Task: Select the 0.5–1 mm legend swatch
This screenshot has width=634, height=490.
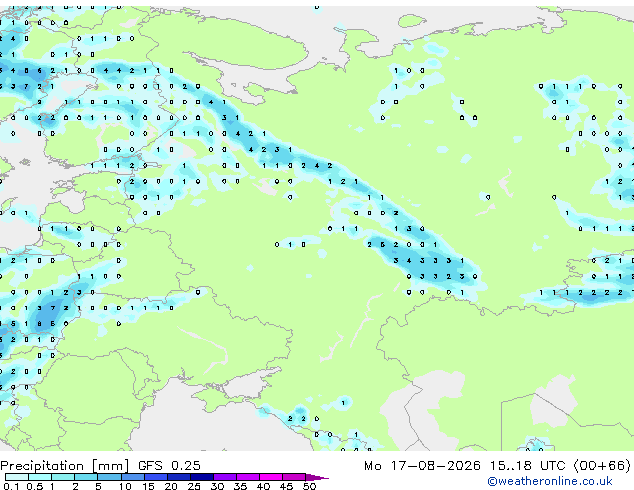Action: (x=40, y=477)
